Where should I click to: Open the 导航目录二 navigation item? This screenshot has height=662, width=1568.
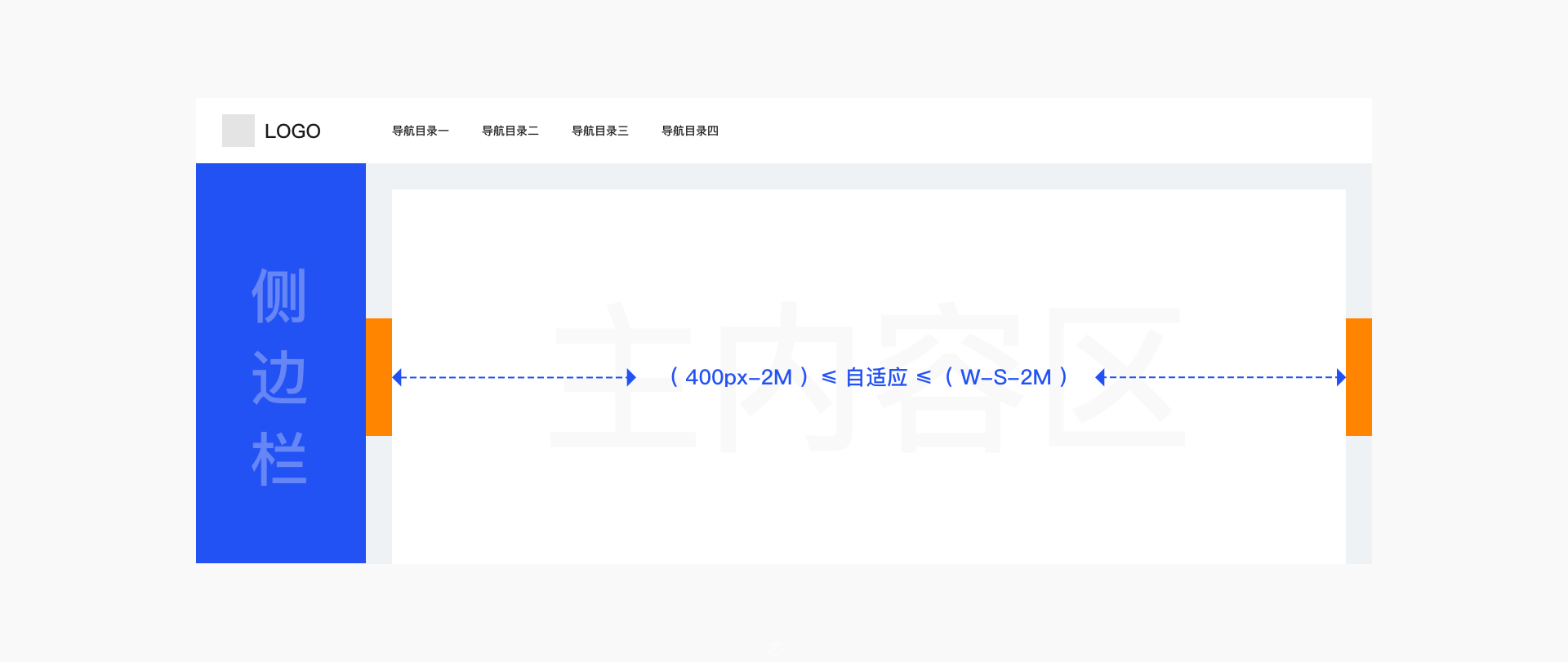point(510,131)
